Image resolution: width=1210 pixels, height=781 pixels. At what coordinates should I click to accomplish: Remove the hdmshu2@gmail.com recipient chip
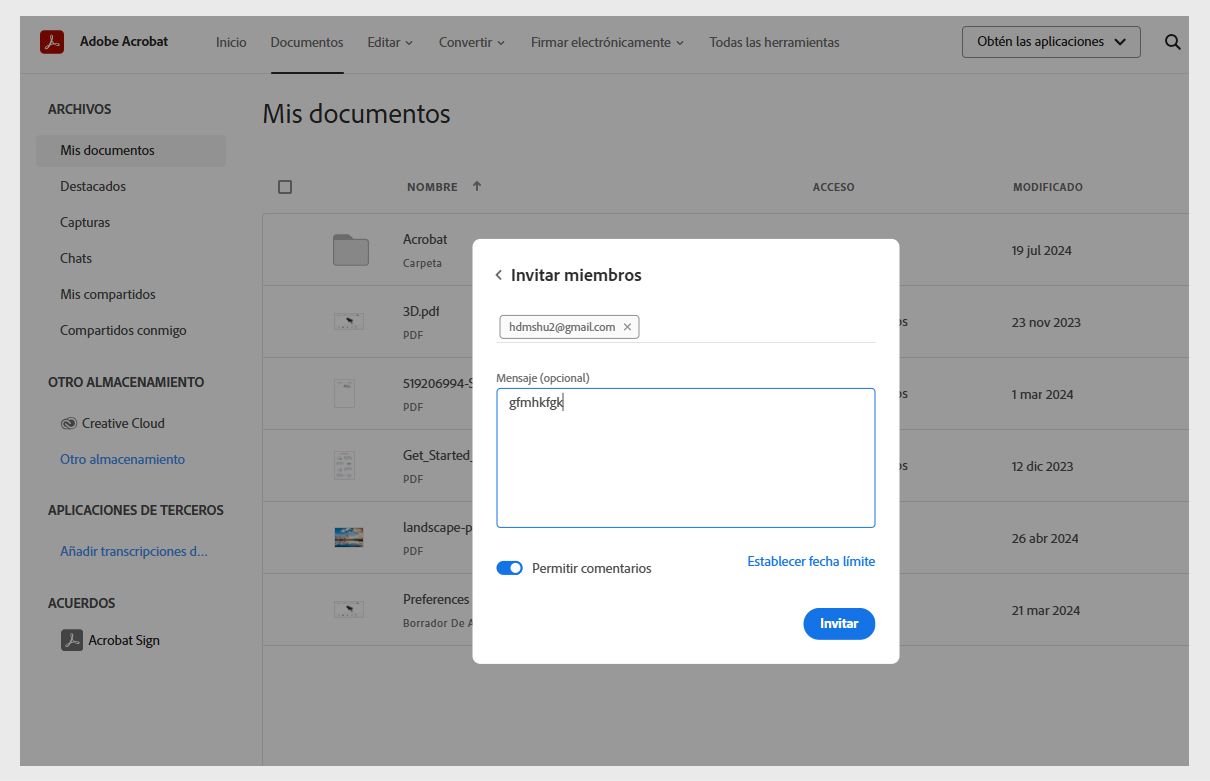tap(628, 326)
